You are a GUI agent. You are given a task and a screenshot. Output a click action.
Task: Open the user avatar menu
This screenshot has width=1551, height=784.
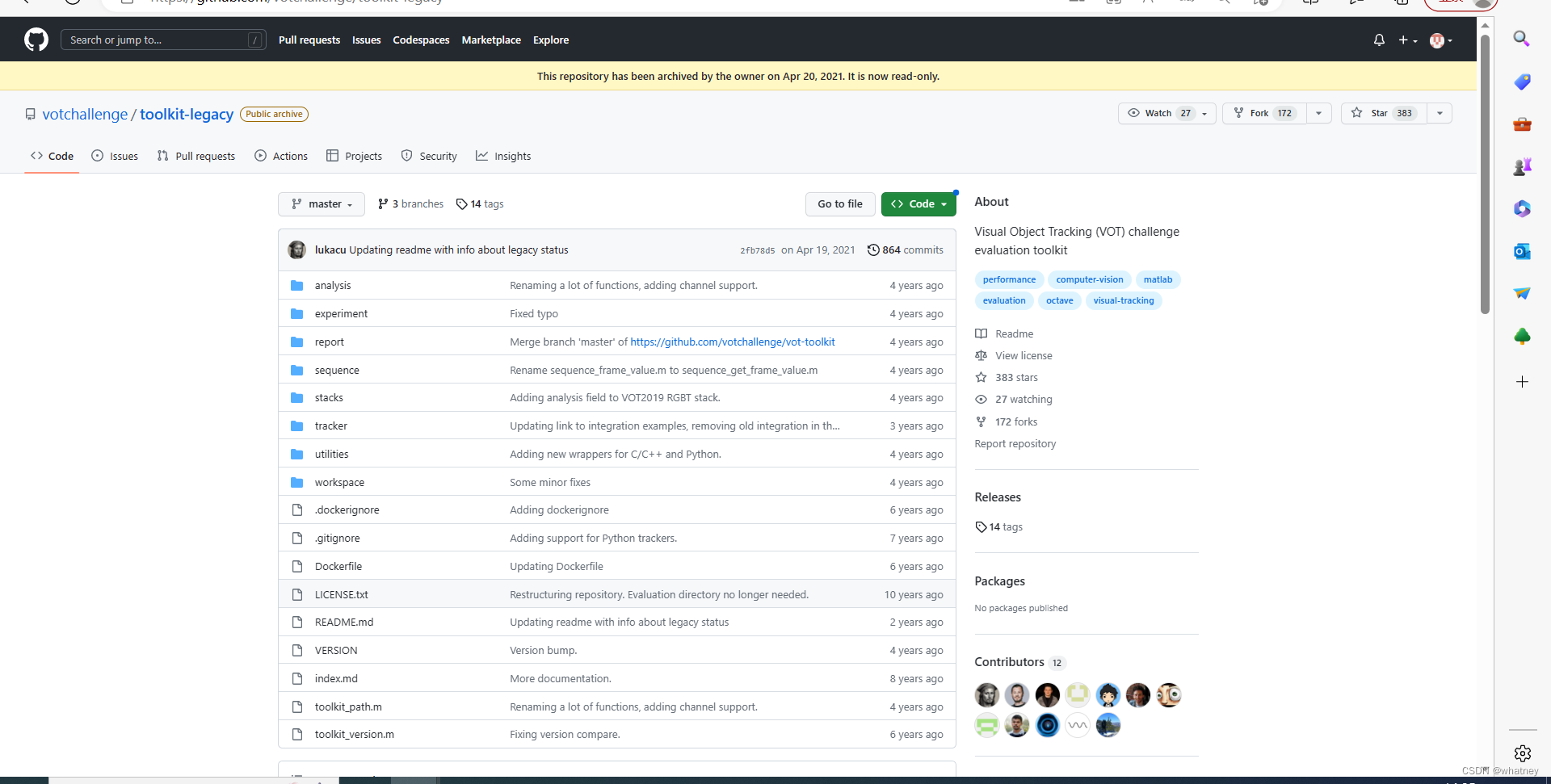coord(1440,40)
